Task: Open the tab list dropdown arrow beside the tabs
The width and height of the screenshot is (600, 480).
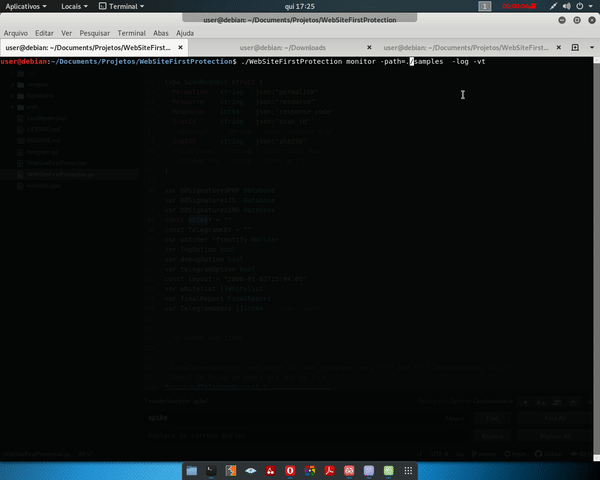Action: 591,47
